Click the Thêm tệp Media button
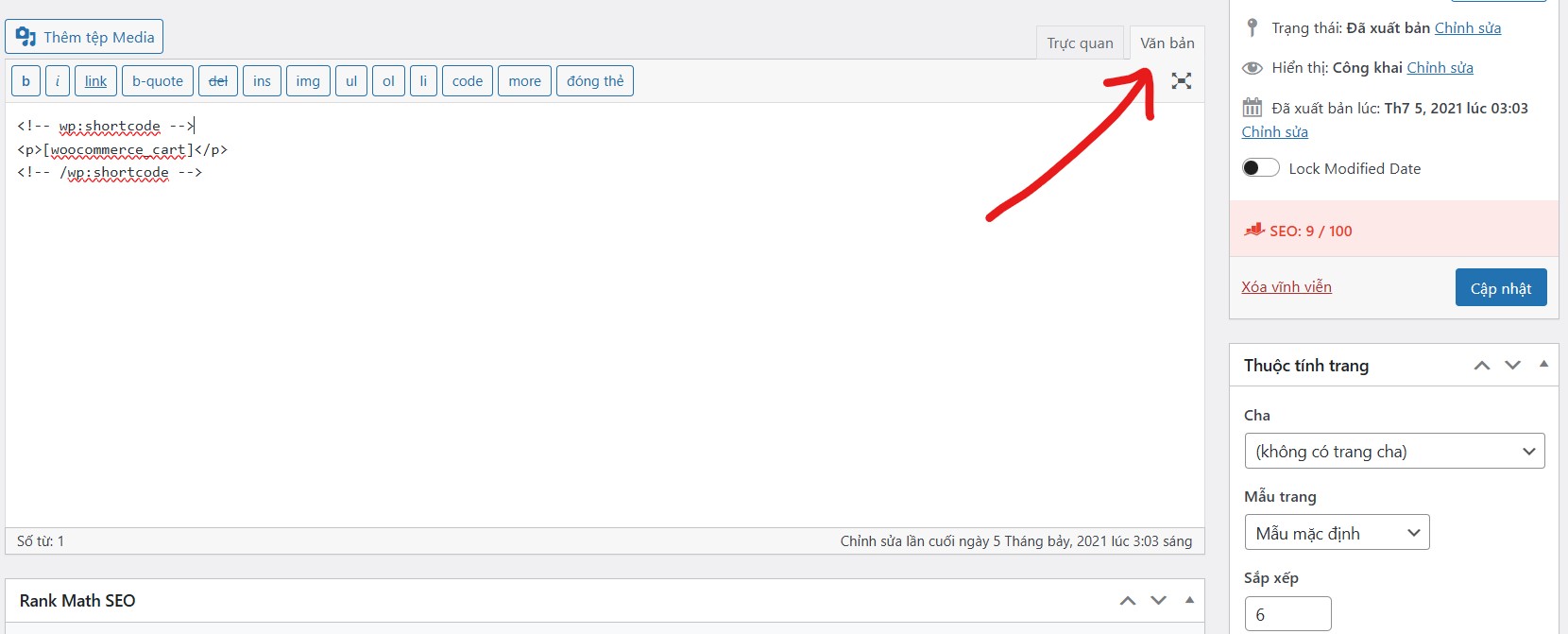 84,37
